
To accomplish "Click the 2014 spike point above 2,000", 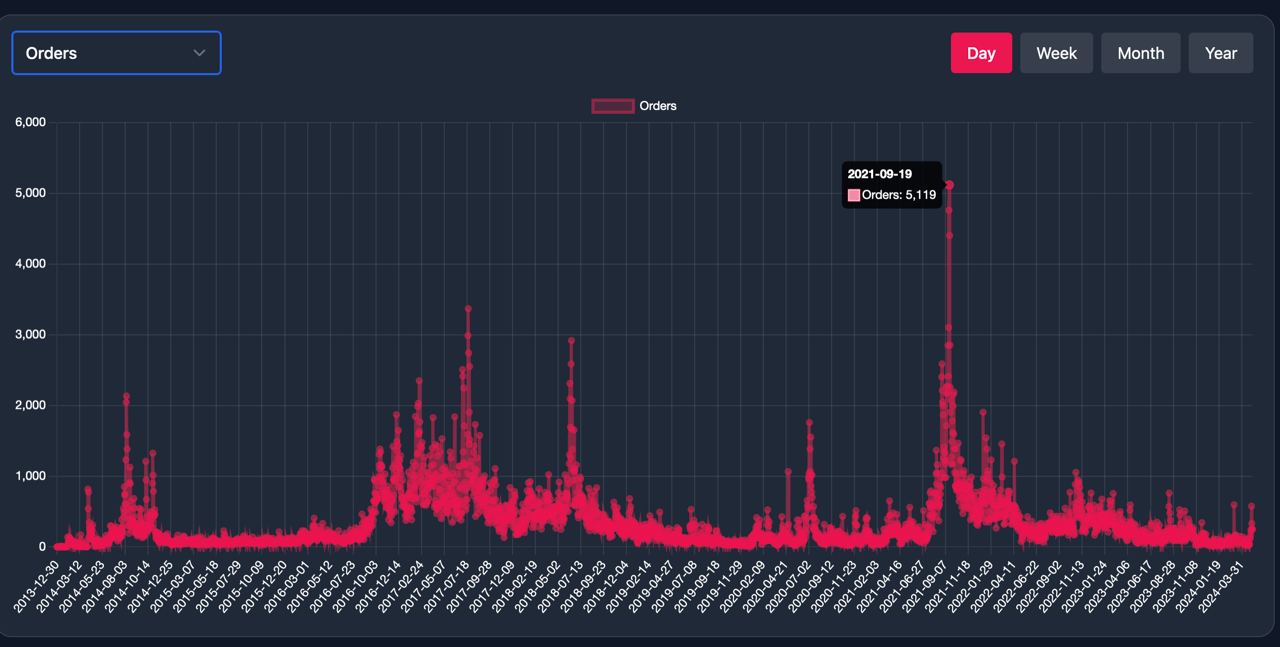I will pos(126,397).
